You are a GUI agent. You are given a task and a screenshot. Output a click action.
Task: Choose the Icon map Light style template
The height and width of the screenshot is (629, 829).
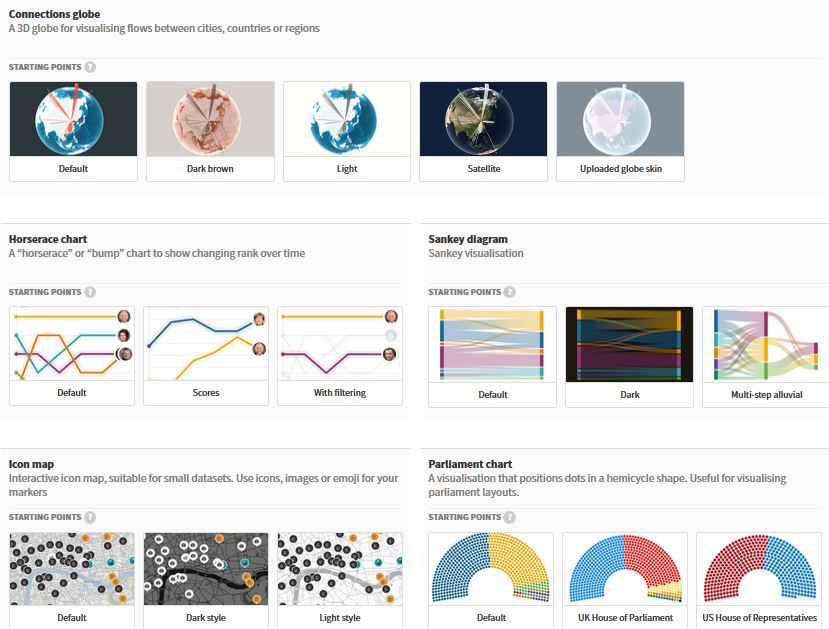pyautogui.click(x=340, y=580)
